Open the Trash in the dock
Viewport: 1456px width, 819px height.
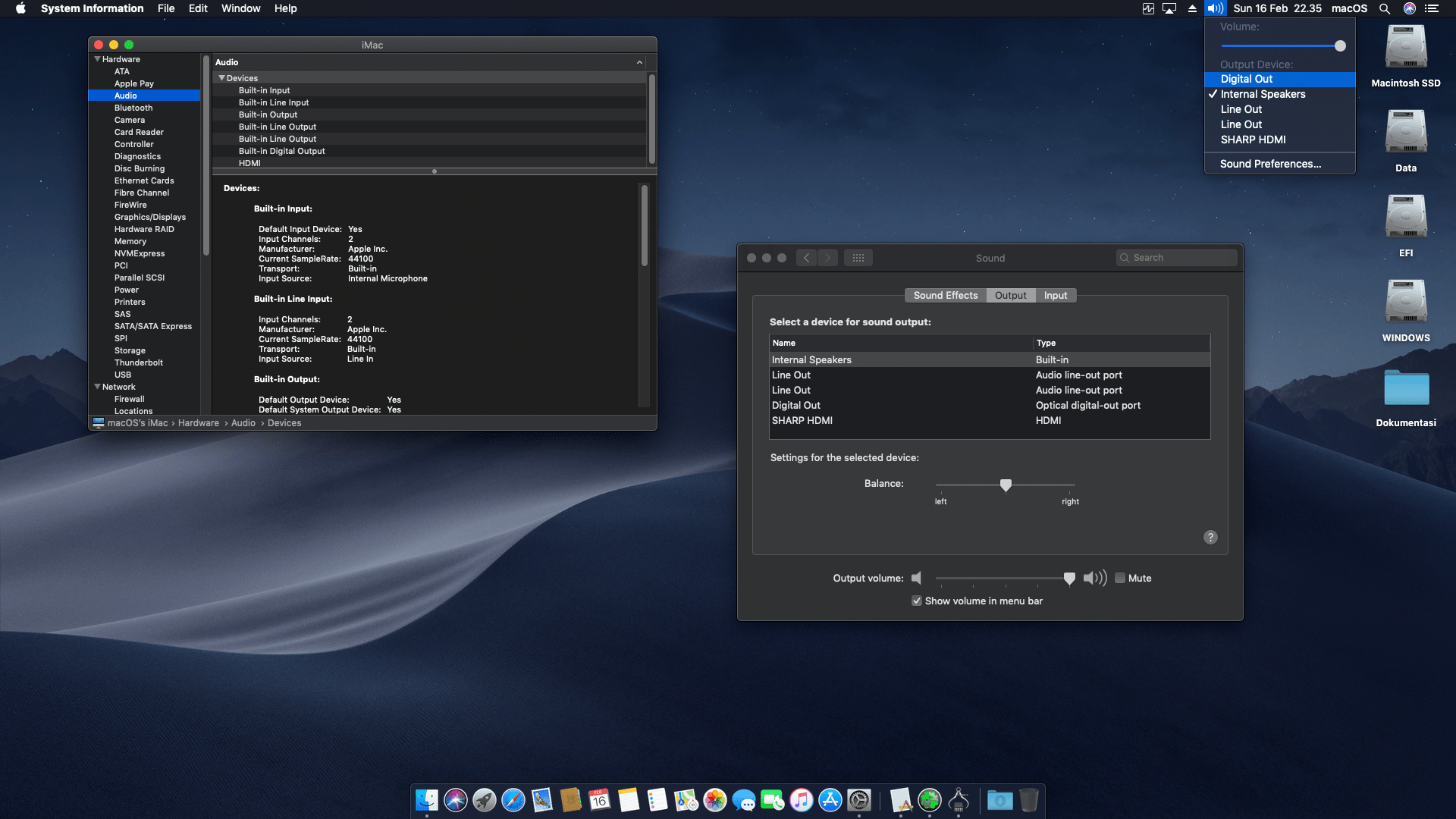click(x=1029, y=800)
